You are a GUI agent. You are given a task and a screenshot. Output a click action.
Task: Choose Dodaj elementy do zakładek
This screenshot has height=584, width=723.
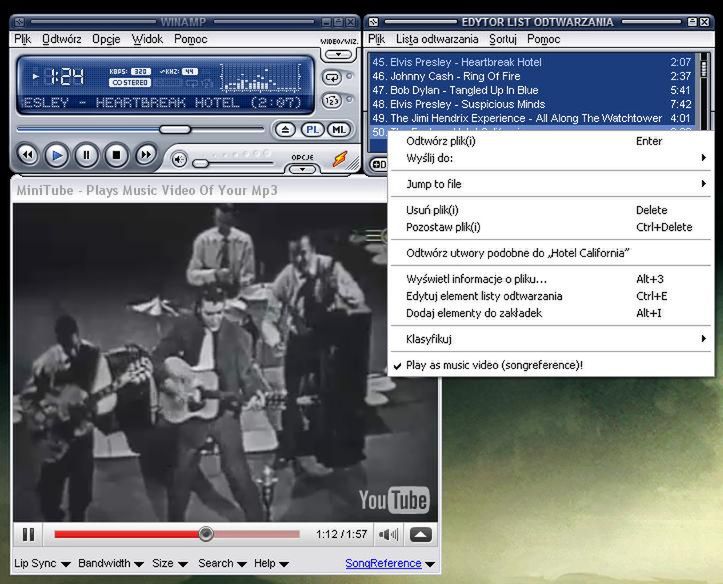click(550, 313)
